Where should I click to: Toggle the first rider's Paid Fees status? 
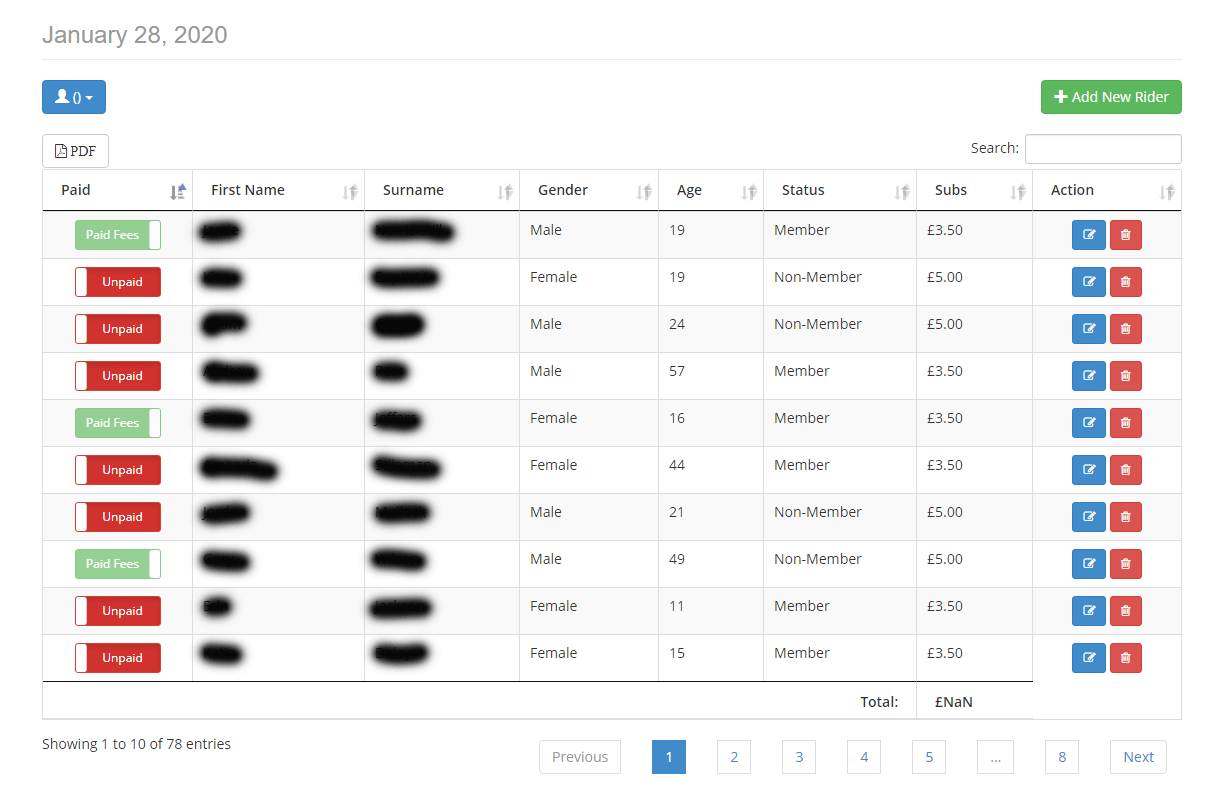pyautogui.click(x=117, y=234)
